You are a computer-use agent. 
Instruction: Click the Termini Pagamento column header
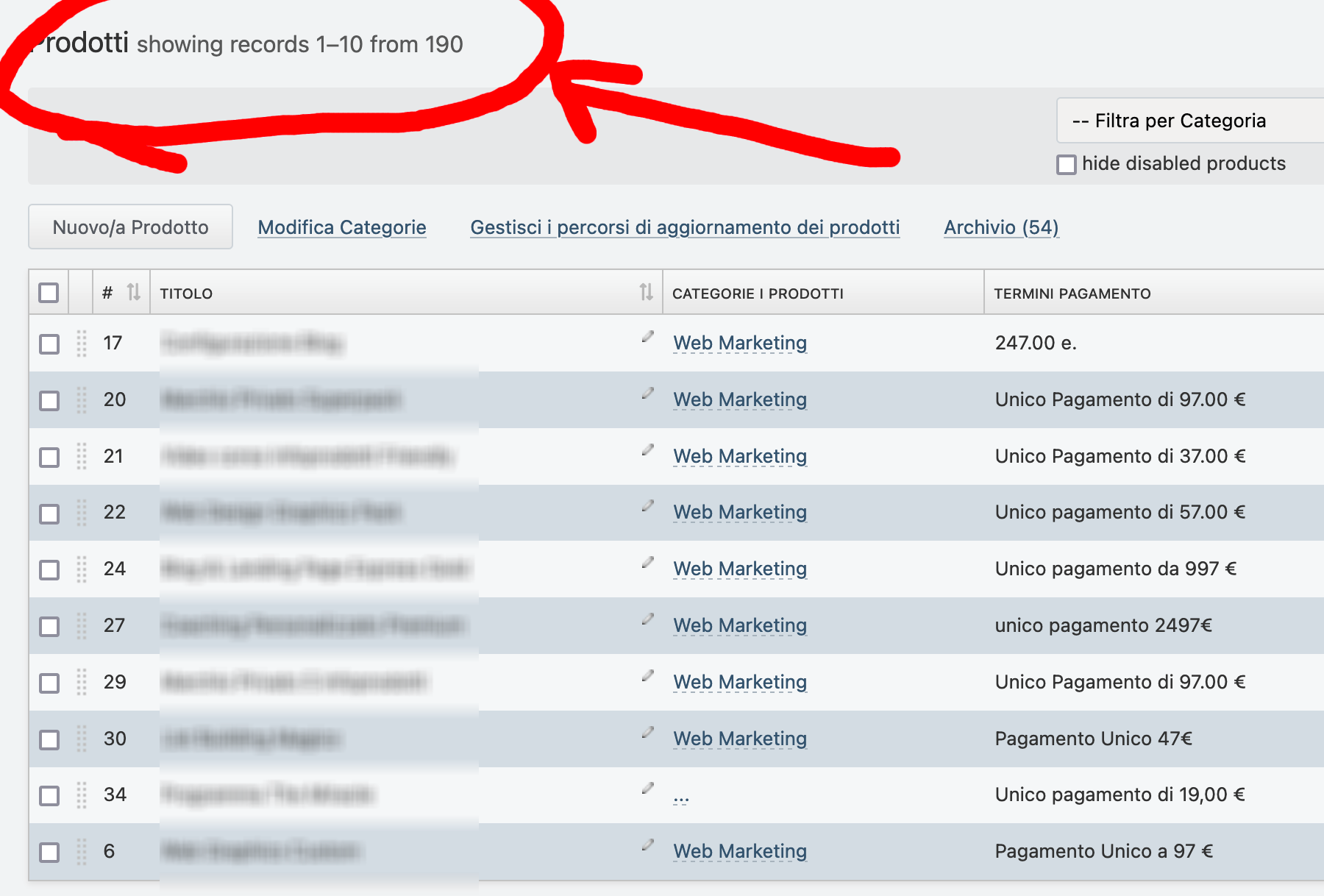click(1072, 294)
